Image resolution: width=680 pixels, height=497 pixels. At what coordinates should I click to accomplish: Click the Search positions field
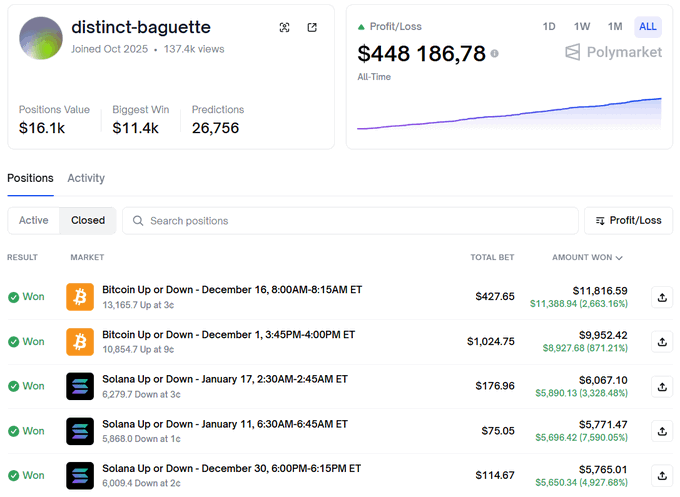(x=350, y=220)
